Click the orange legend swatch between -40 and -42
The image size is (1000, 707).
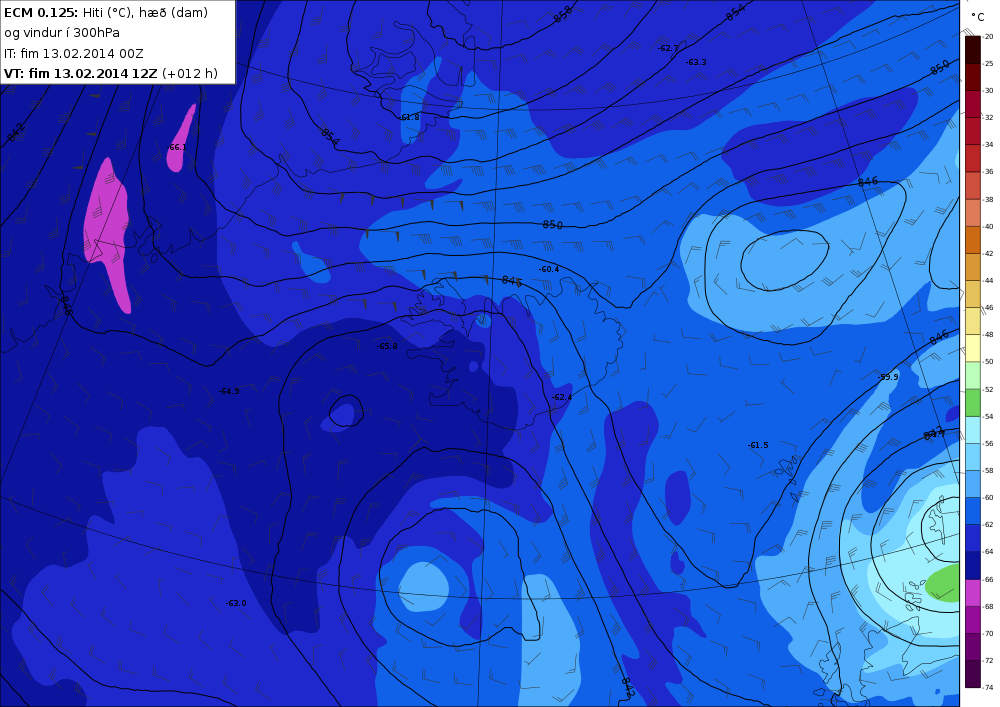click(x=973, y=240)
